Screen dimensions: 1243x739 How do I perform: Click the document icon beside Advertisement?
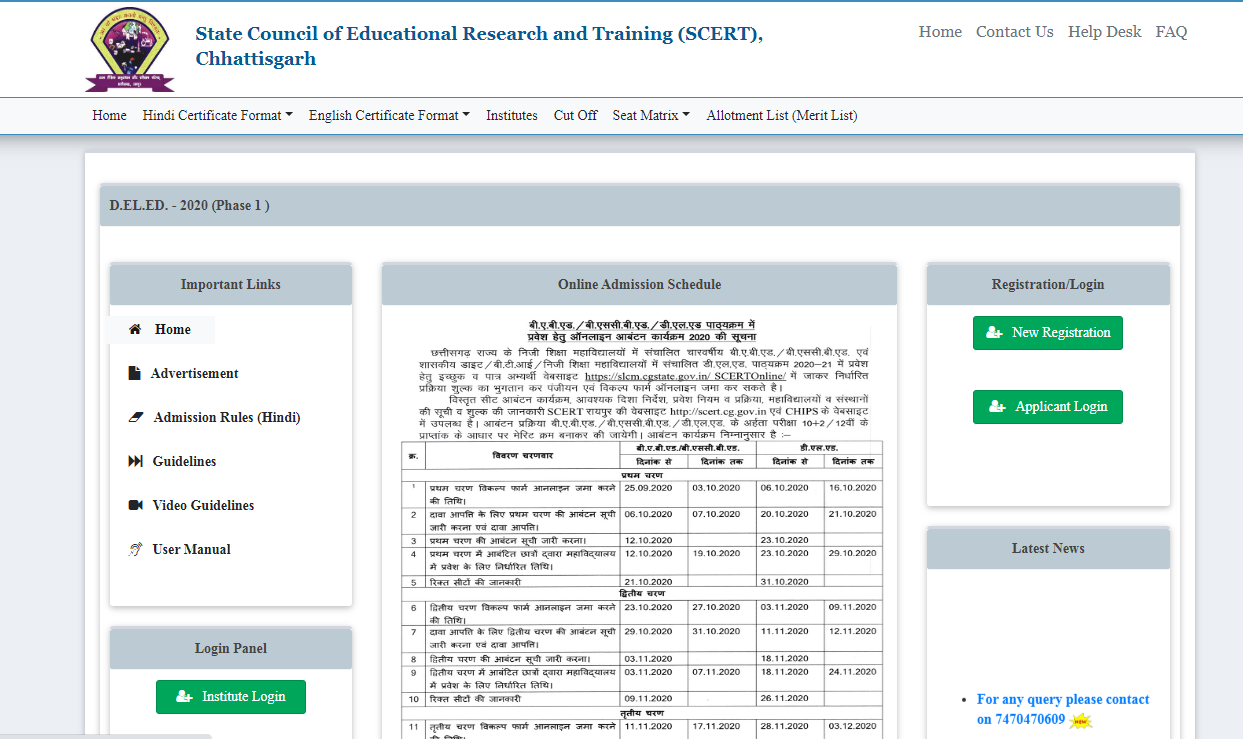coord(134,373)
